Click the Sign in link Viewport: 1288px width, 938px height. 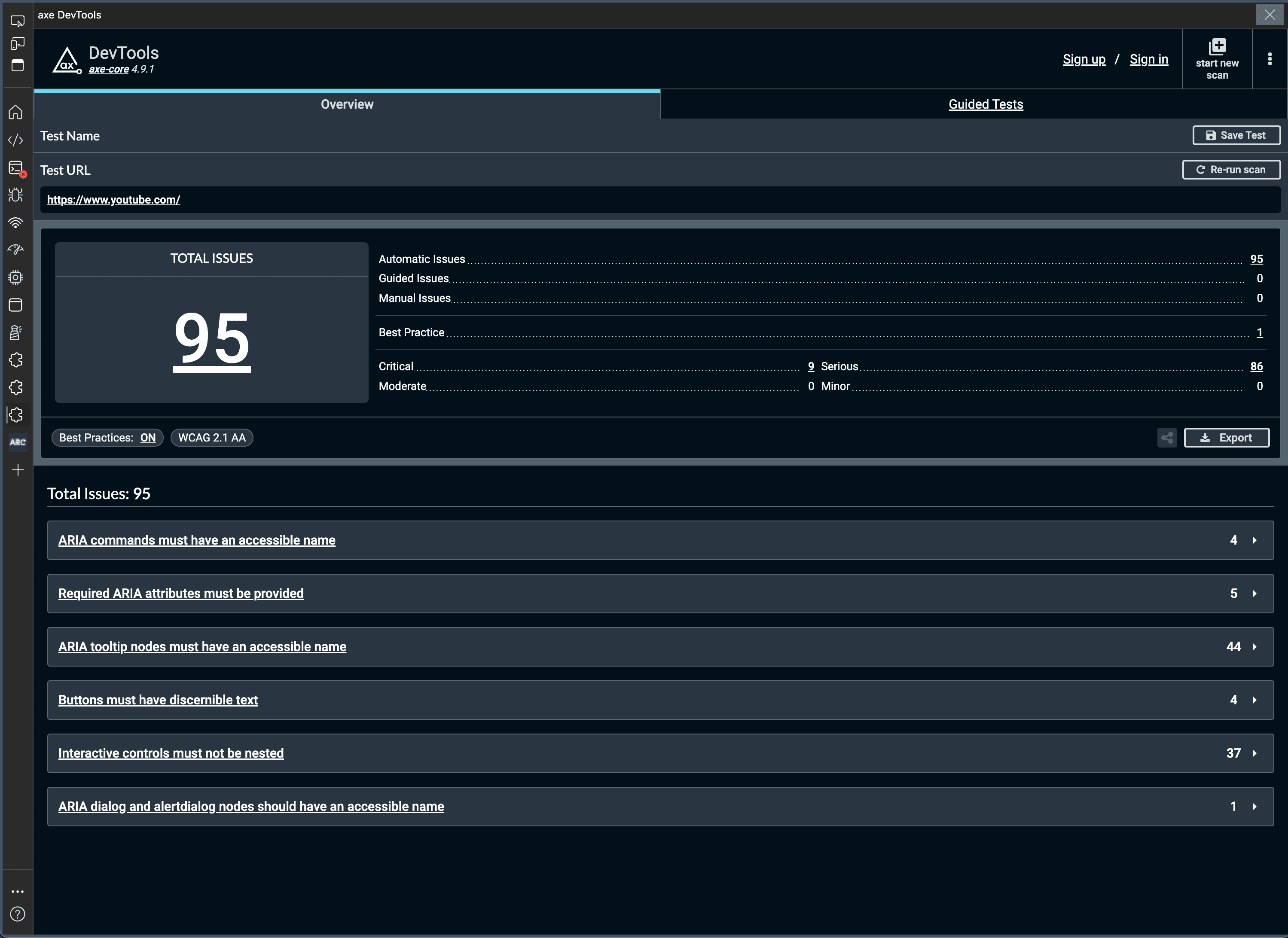(x=1149, y=59)
